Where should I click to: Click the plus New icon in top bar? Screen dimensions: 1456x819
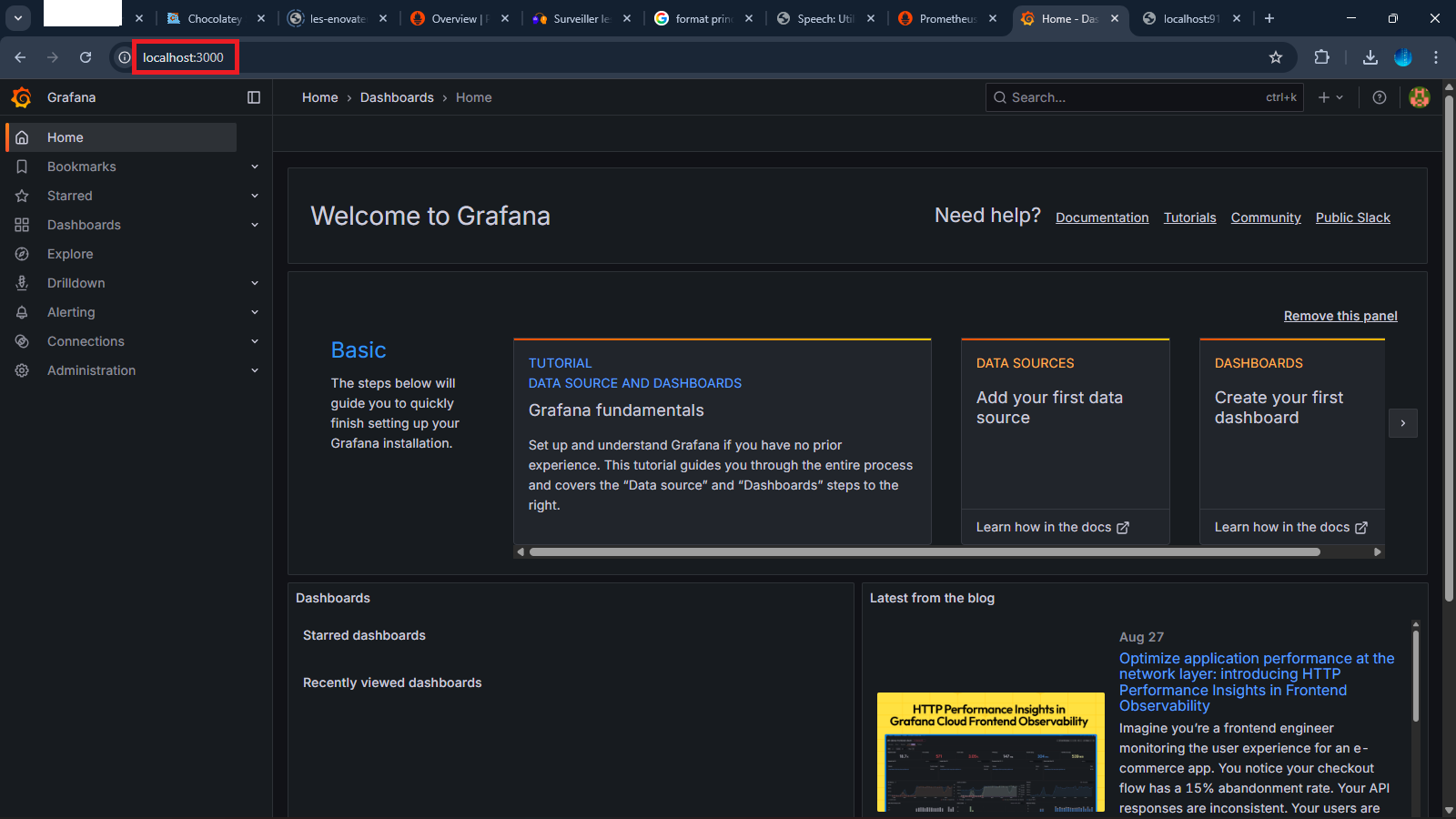pos(1324,97)
